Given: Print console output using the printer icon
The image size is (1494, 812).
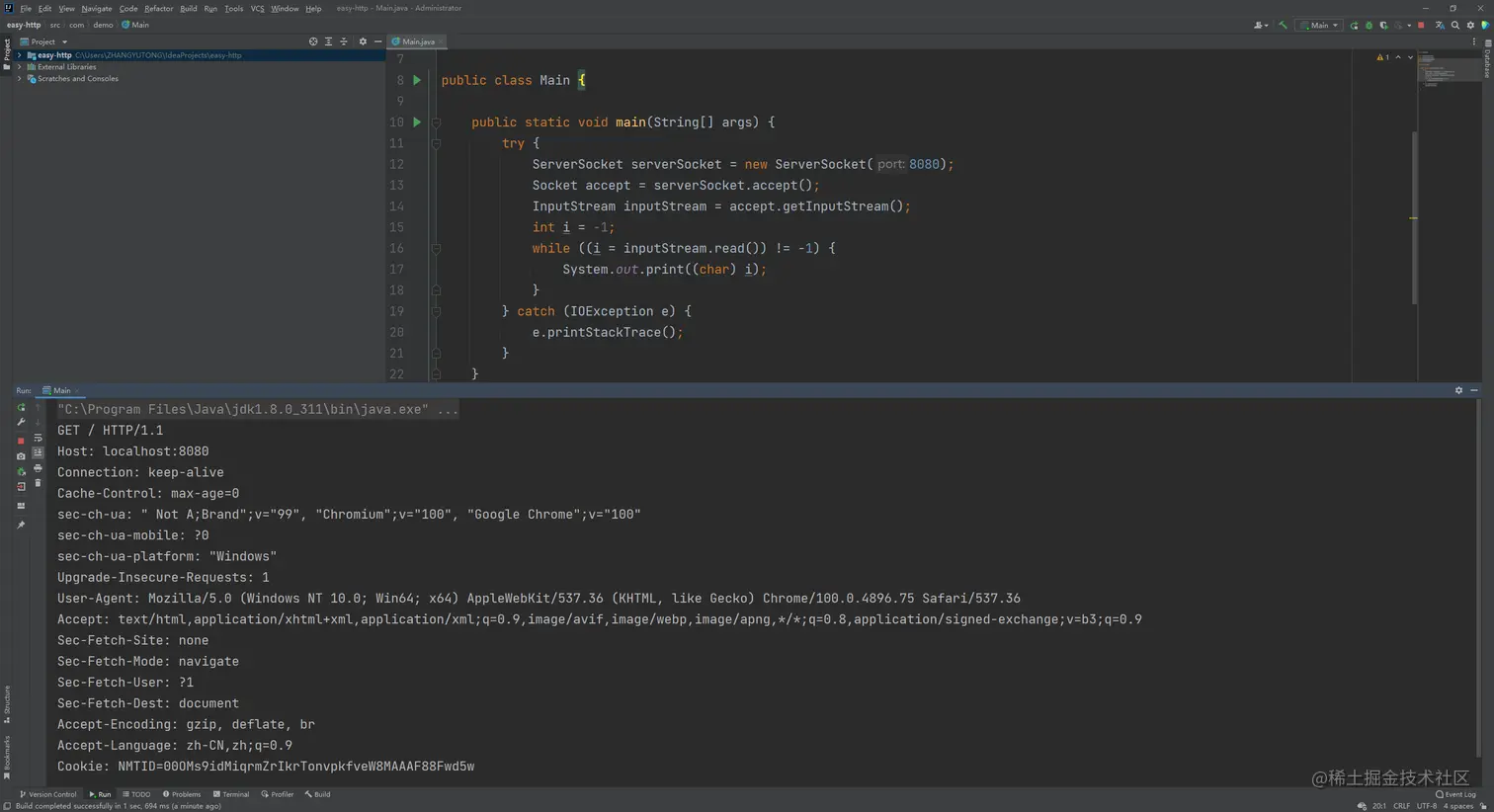Looking at the screenshot, I should [38, 468].
